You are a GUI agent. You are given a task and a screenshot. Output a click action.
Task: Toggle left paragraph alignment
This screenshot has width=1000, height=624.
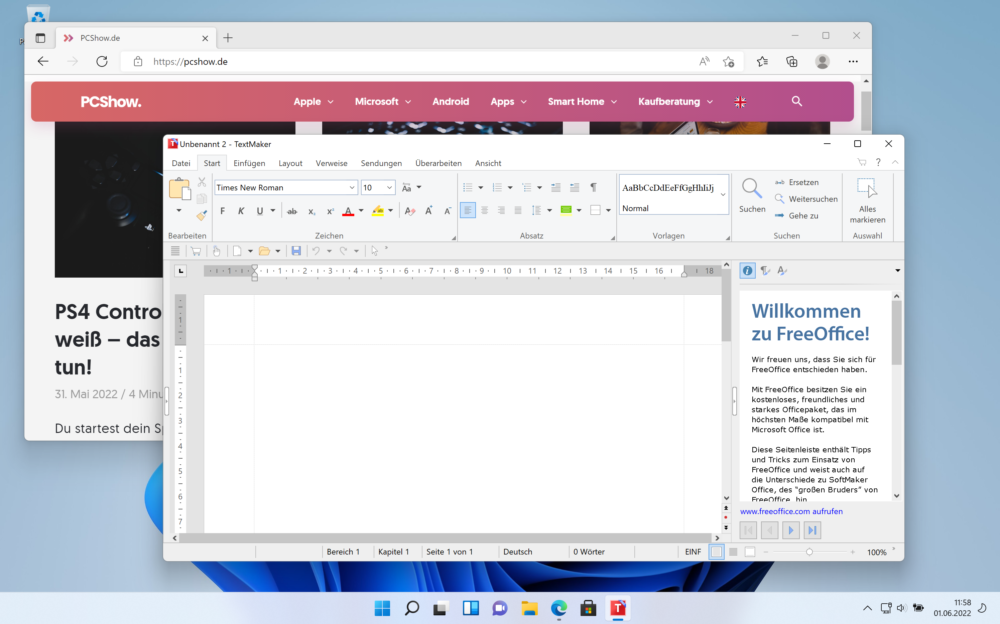pyautogui.click(x=467, y=210)
